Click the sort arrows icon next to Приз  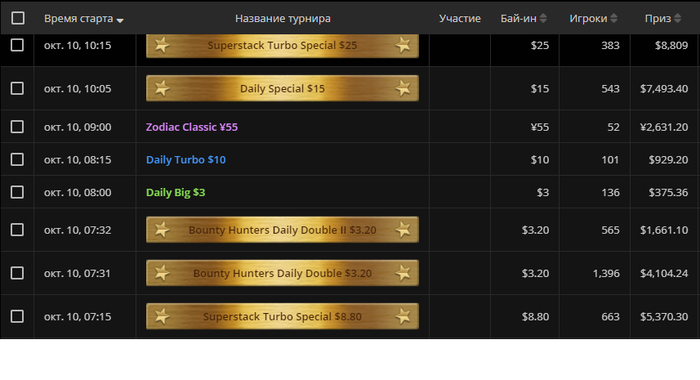[x=678, y=18]
